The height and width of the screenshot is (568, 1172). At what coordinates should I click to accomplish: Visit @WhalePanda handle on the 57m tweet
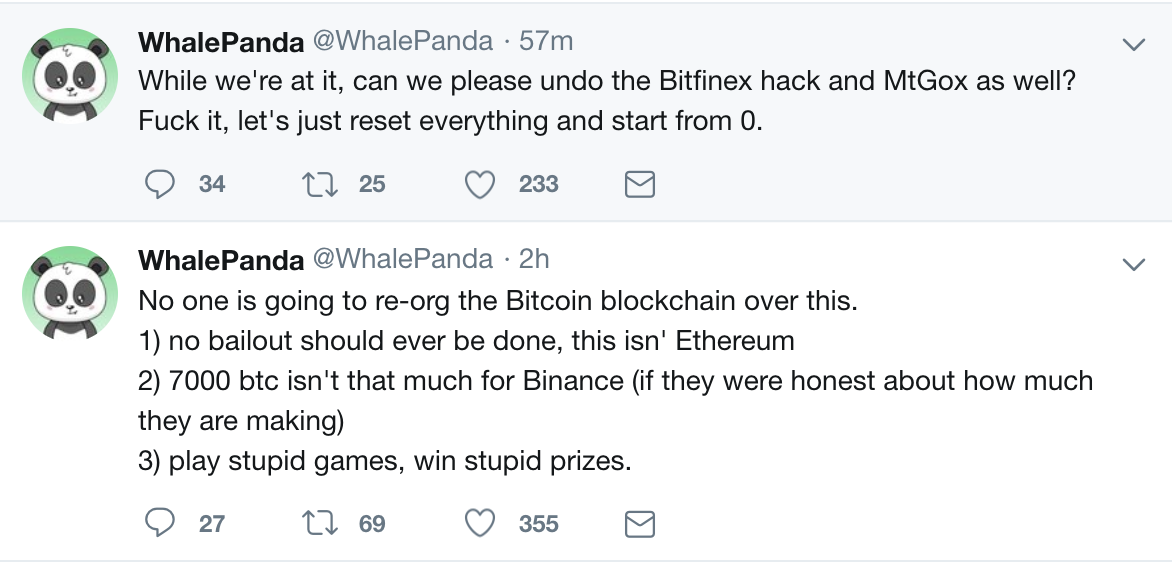tap(402, 40)
